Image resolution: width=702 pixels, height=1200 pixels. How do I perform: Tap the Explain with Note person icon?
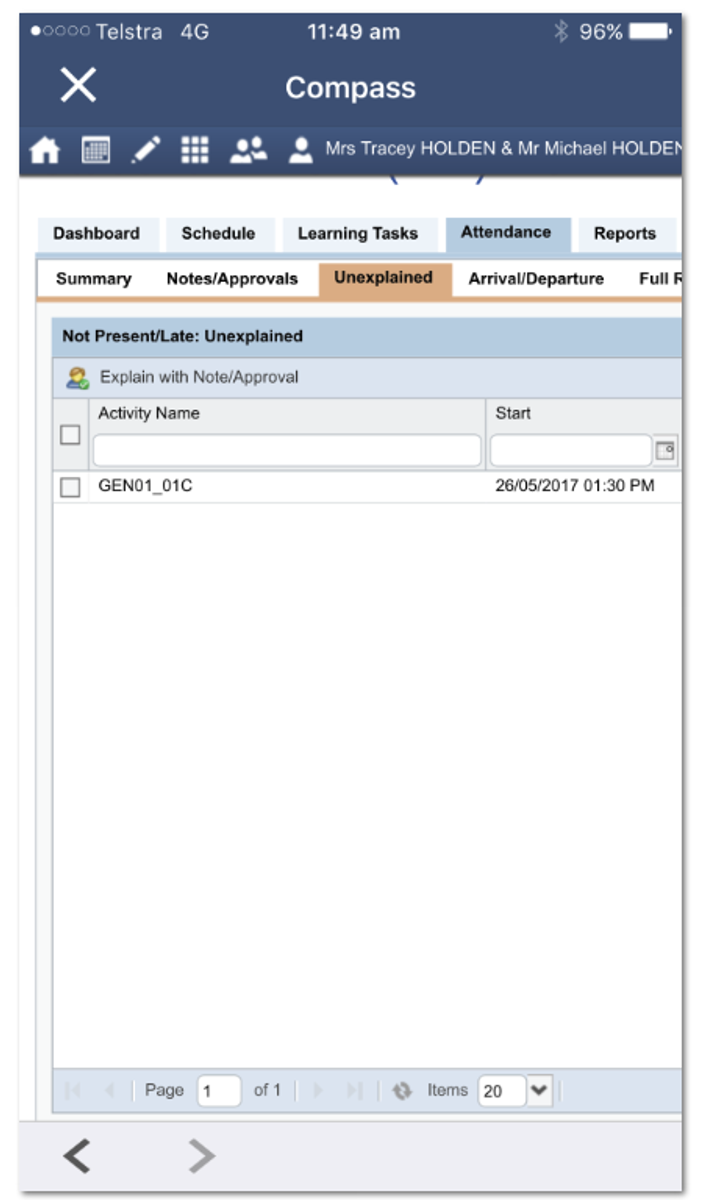(x=77, y=378)
